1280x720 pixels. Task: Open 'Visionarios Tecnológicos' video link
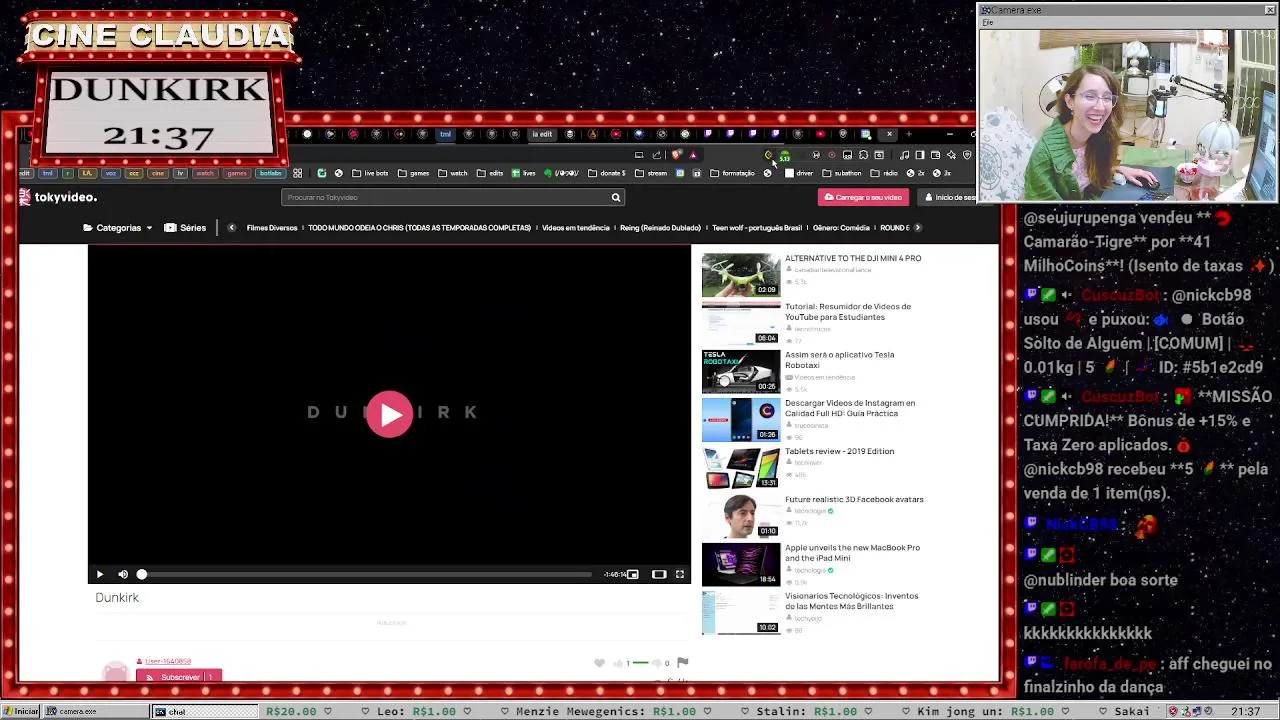pyautogui.click(x=851, y=601)
